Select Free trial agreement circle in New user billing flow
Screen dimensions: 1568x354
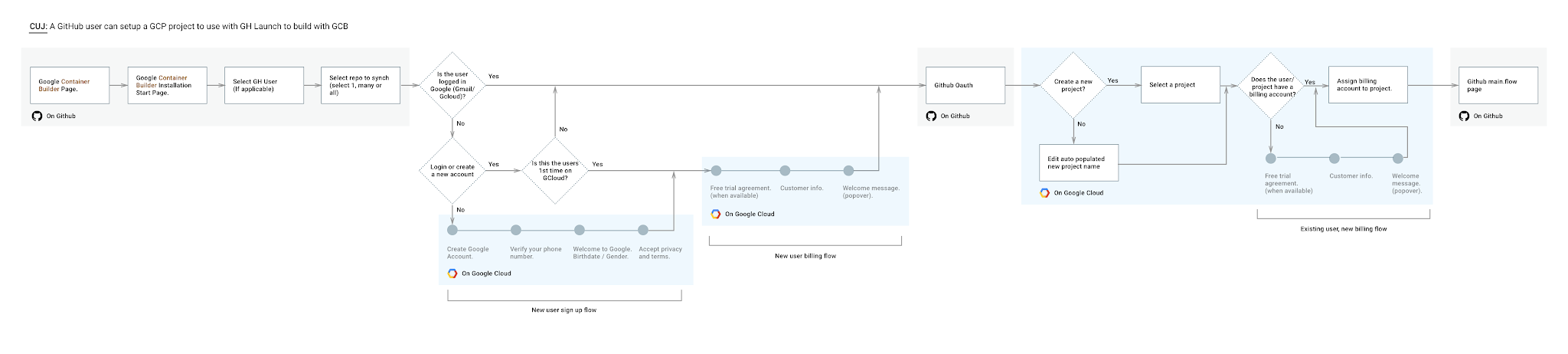point(716,171)
